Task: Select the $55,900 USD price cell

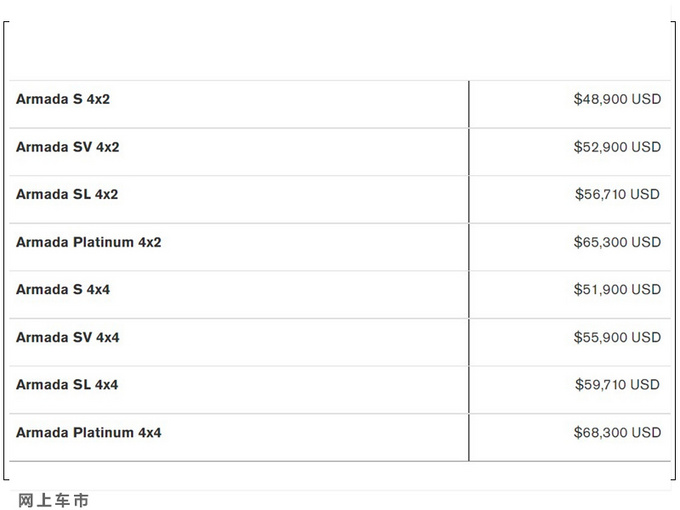Action: click(617, 338)
